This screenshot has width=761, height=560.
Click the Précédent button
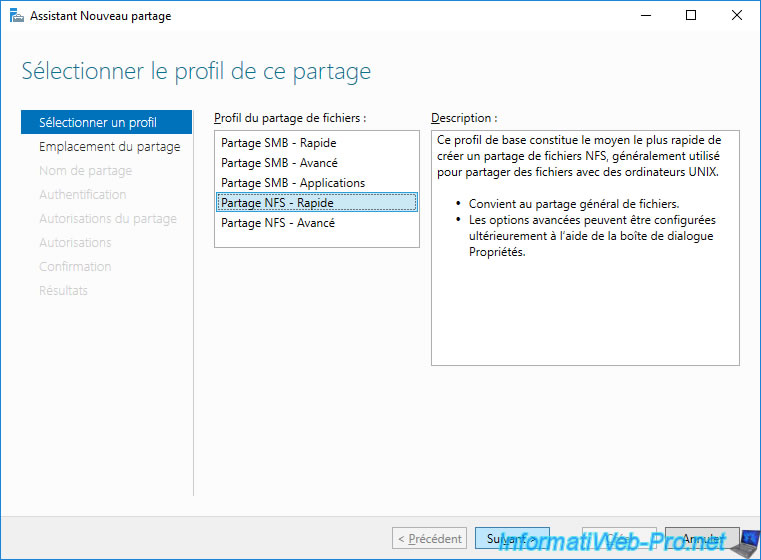click(430, 538)
